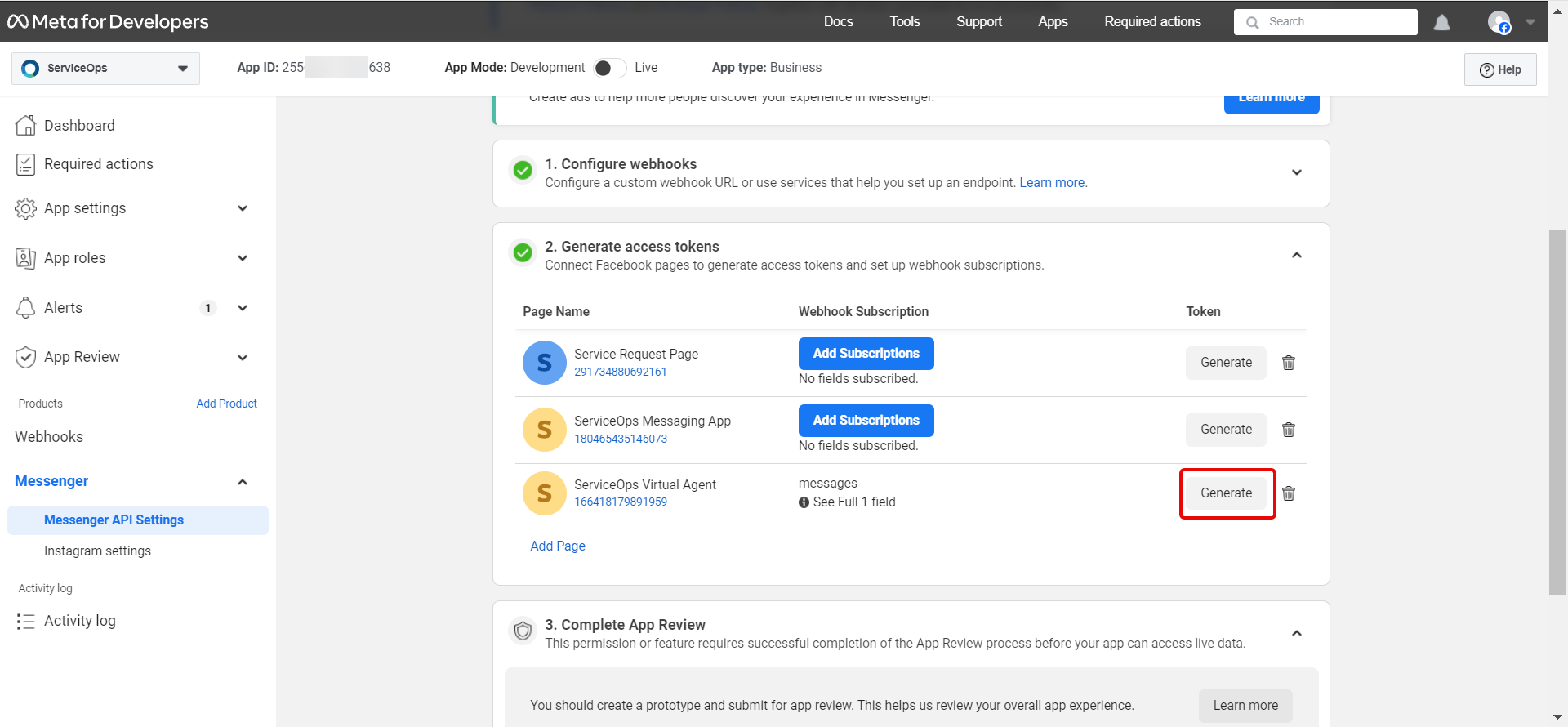This screenshot has height=727, width=1568.
Task: Toggle App Mode from Development to Live
Action: (610, 68)
